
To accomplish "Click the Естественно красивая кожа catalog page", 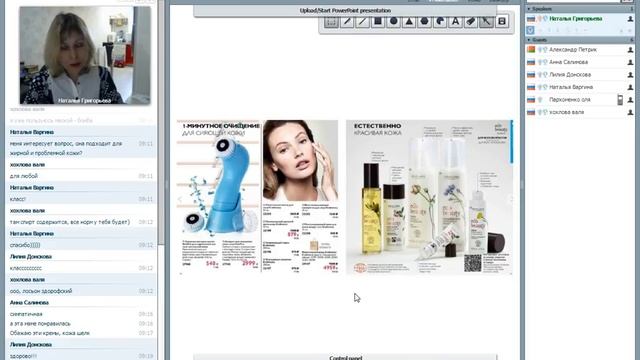I will [429, 197].
